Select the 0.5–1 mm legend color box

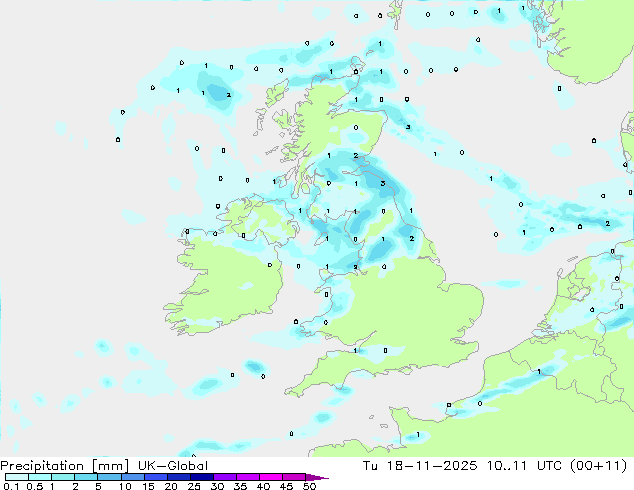click(40, 477)
